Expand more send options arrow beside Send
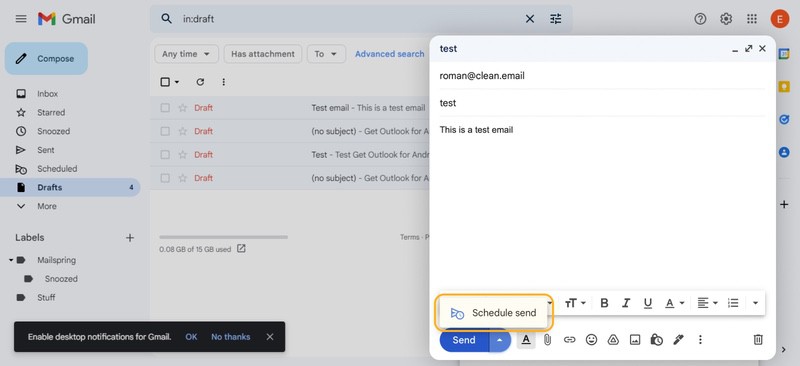This screenshot has width=800, height=366. tap(500, 340)
